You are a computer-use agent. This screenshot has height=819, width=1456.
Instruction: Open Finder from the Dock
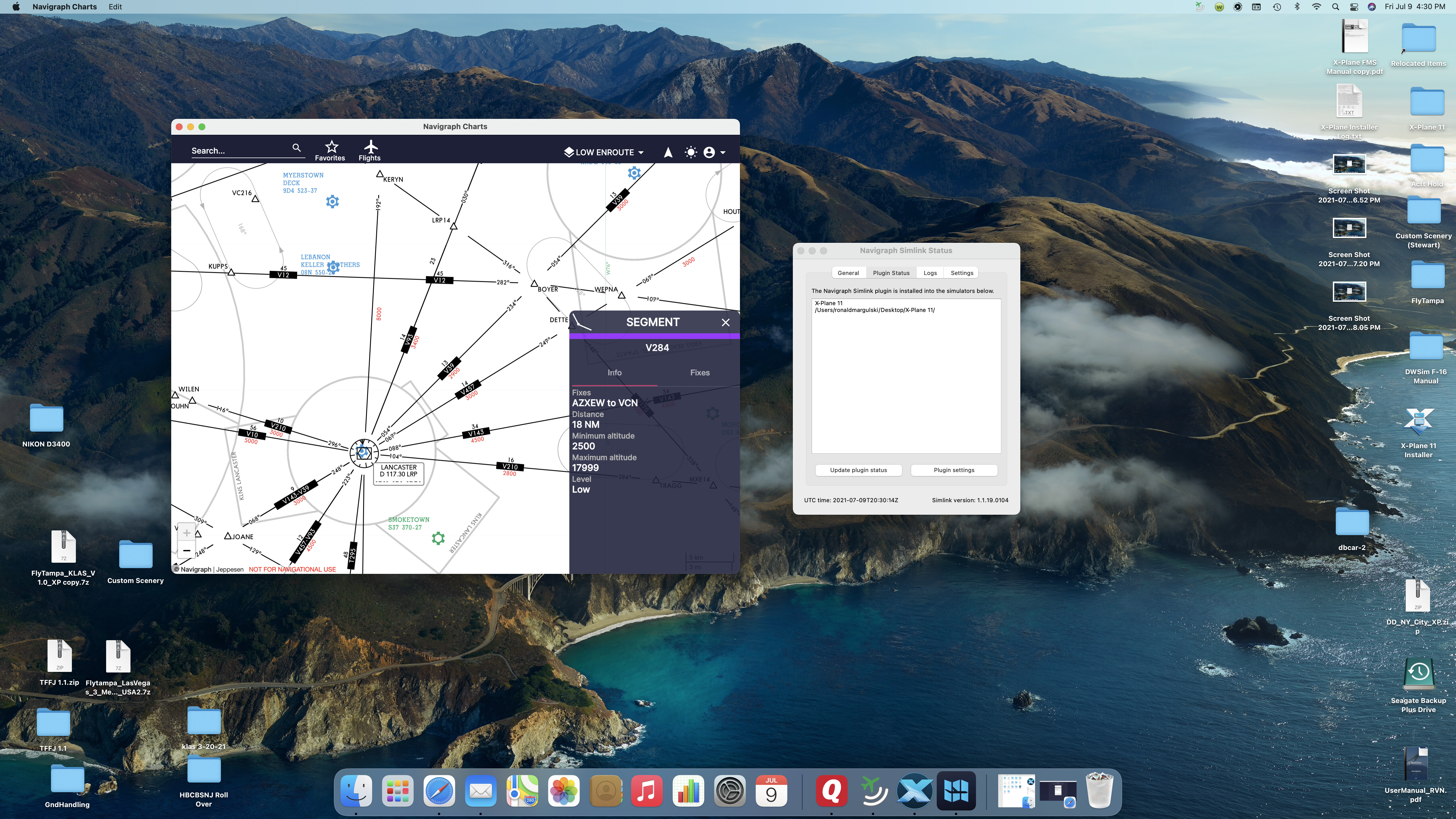(357, 791)
